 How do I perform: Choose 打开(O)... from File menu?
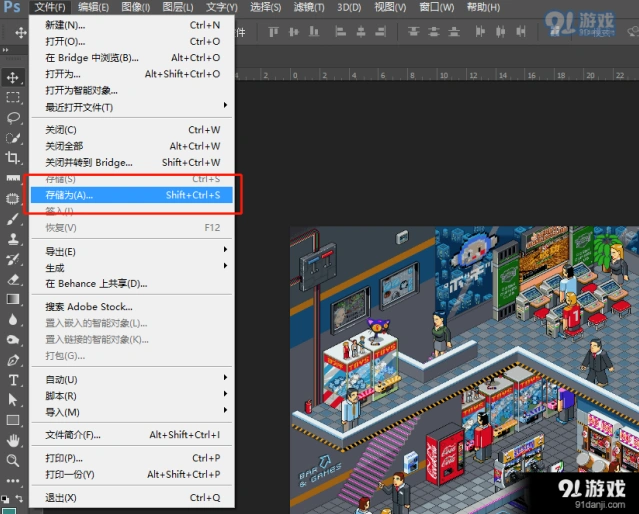(132, 42)
